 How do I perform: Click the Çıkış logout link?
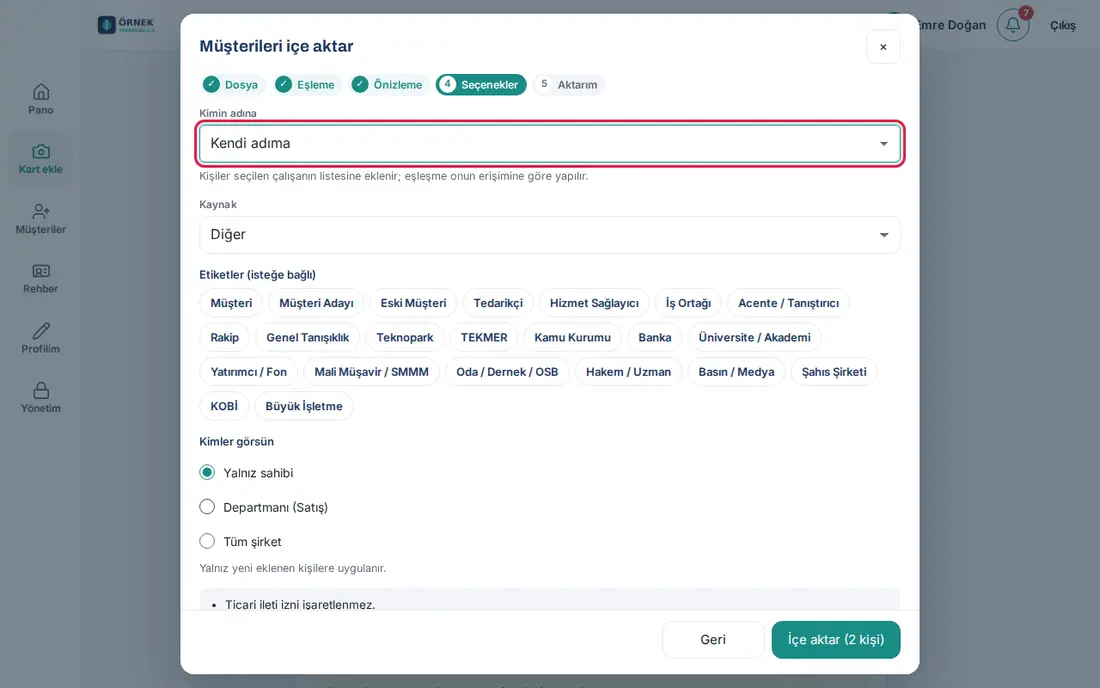[x=1063, y=25]
